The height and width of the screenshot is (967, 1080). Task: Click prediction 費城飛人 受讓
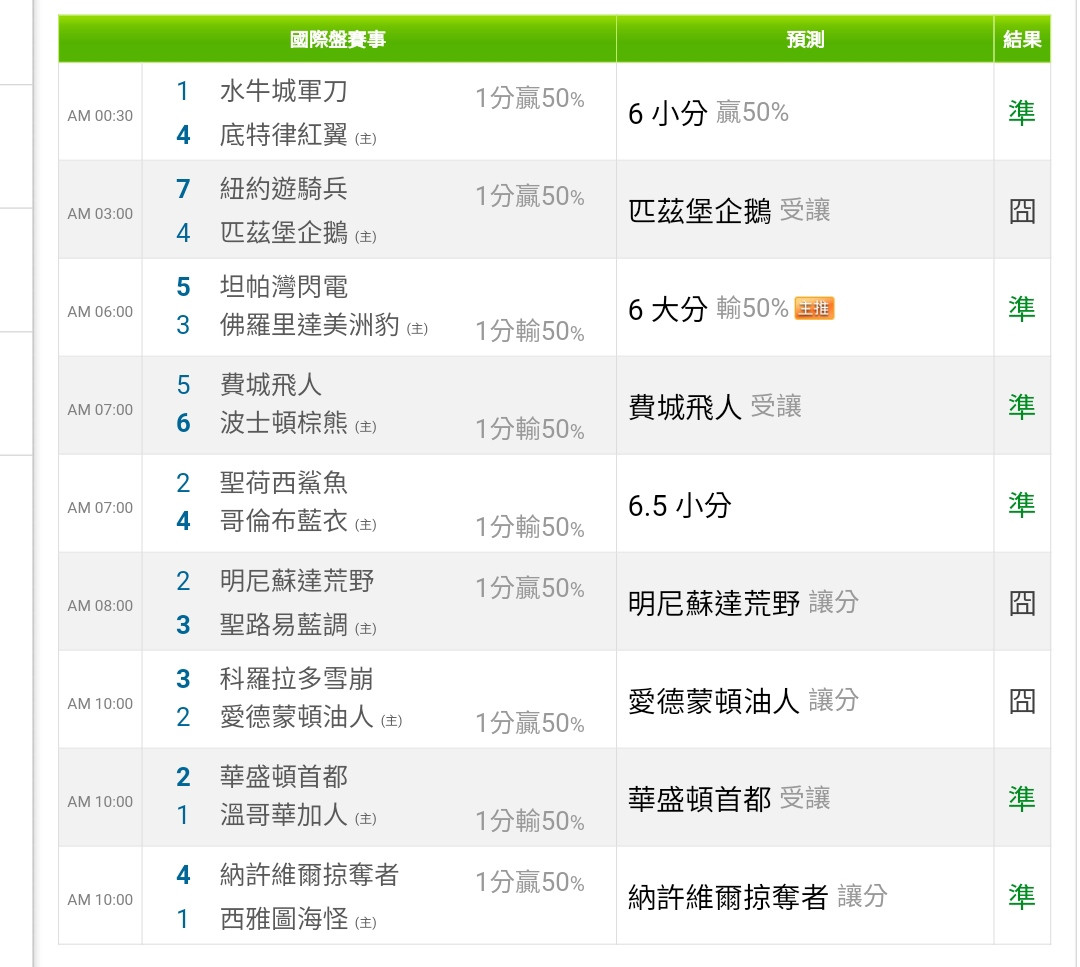point(715,406)
